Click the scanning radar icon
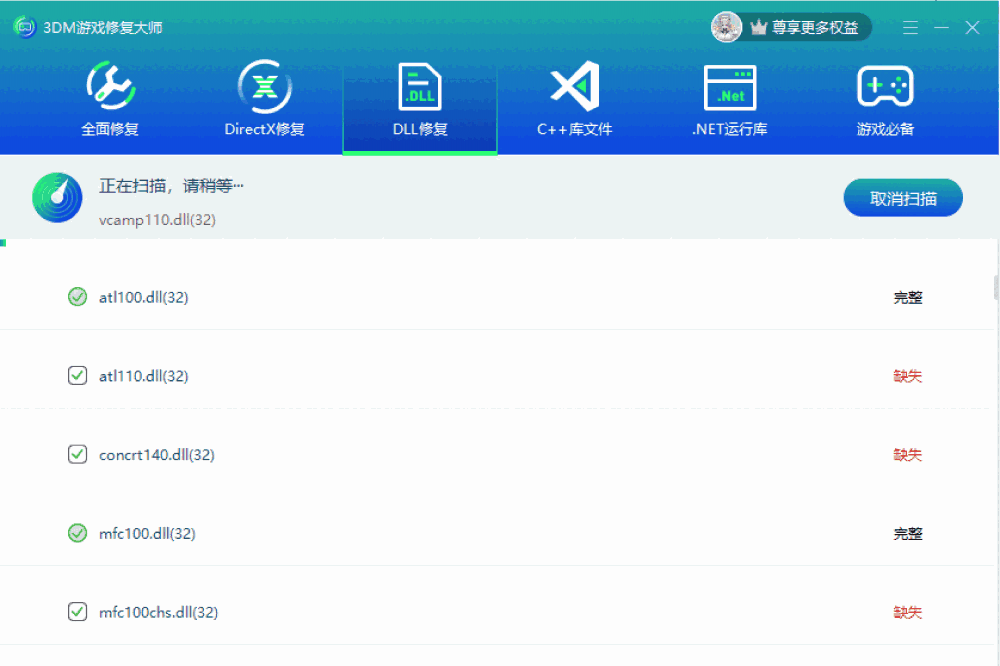The width and height of the screenshot is (1000, 666). (57, 197)
